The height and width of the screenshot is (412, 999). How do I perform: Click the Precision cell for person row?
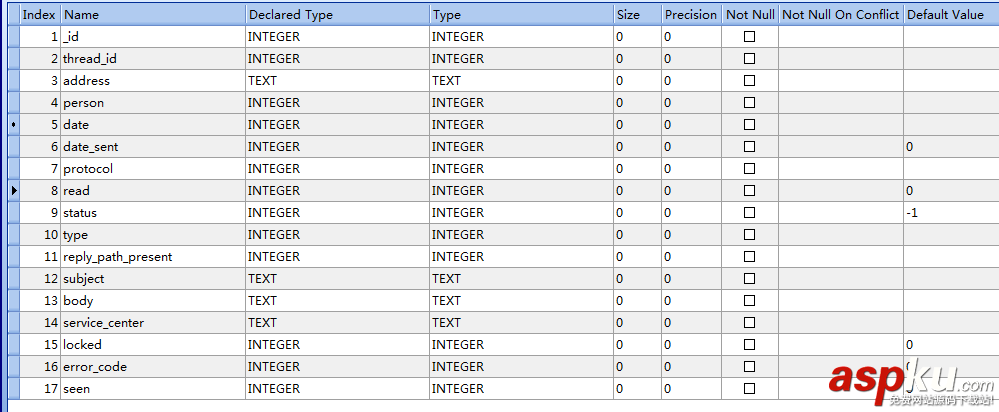(691, 103)
